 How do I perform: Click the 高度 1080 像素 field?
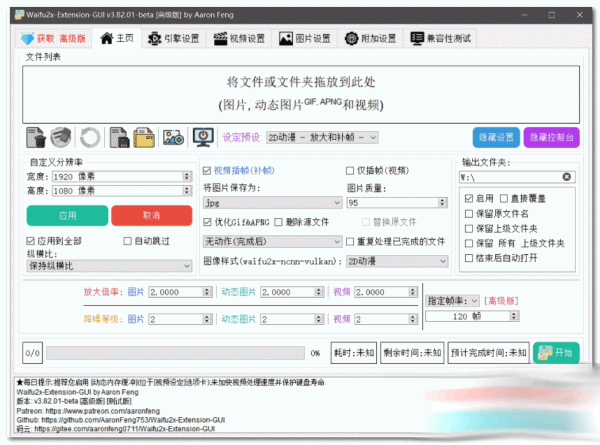click(x=122, y=191)
